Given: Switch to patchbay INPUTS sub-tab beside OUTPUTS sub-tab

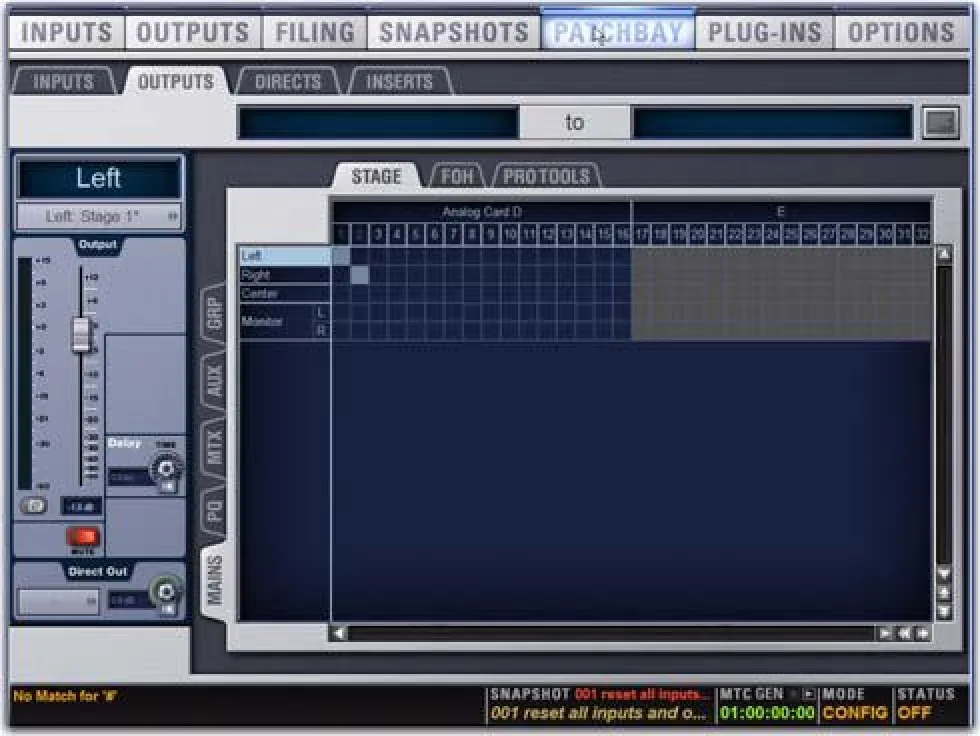Looking at the screenshot, I should [63, 82].
